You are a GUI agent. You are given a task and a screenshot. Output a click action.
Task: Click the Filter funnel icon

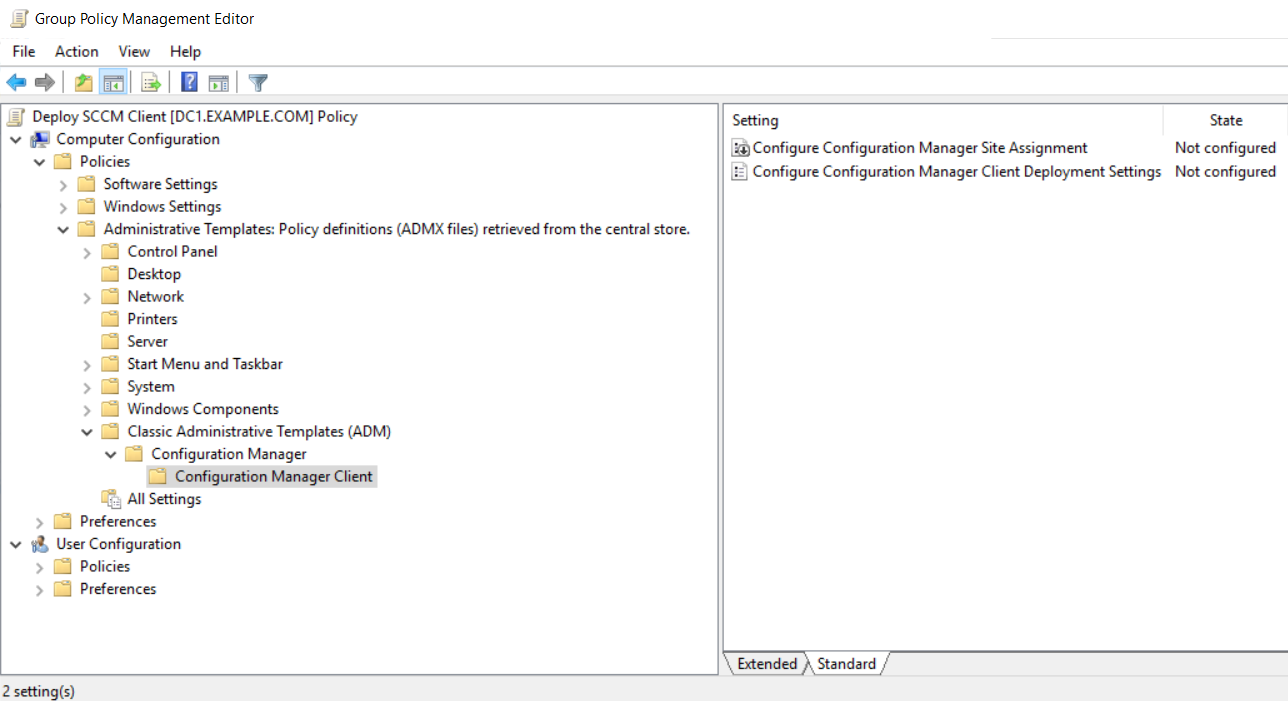pos(258,83)
